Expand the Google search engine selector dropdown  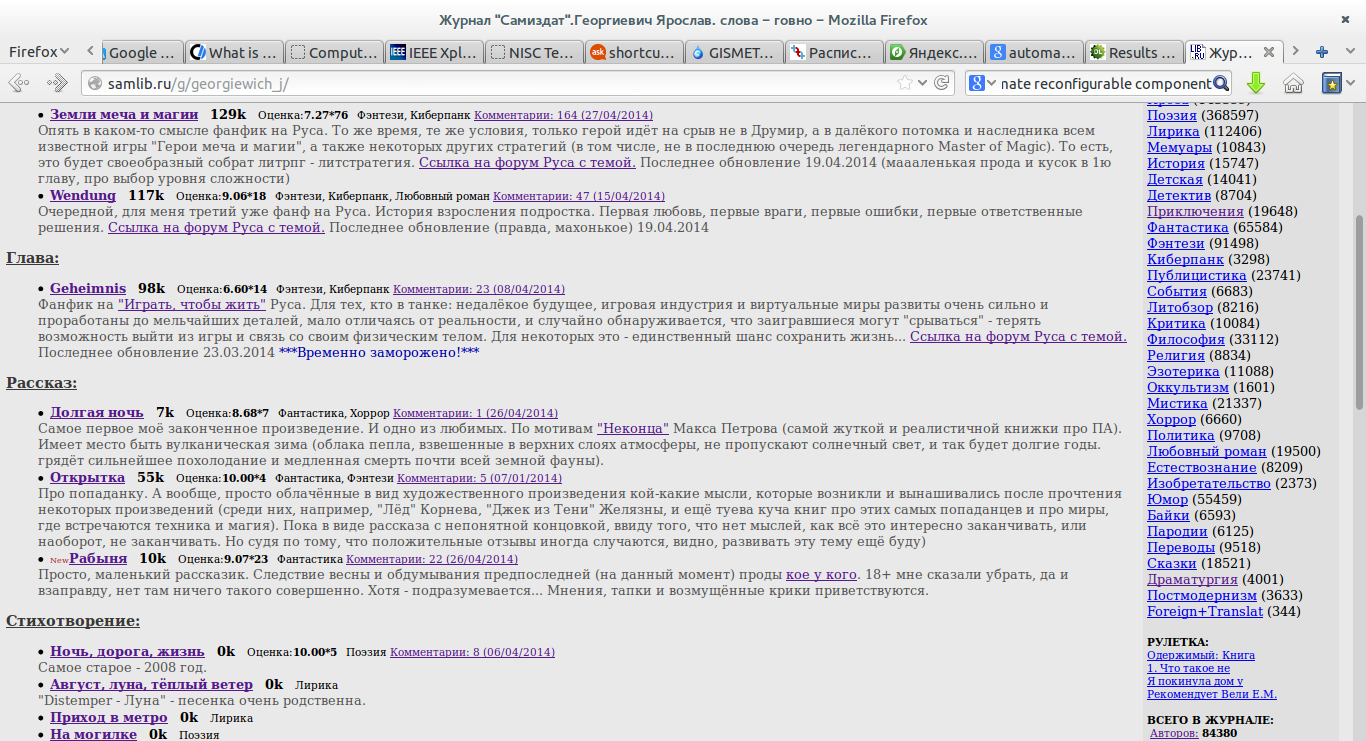(x=982, y=83)
